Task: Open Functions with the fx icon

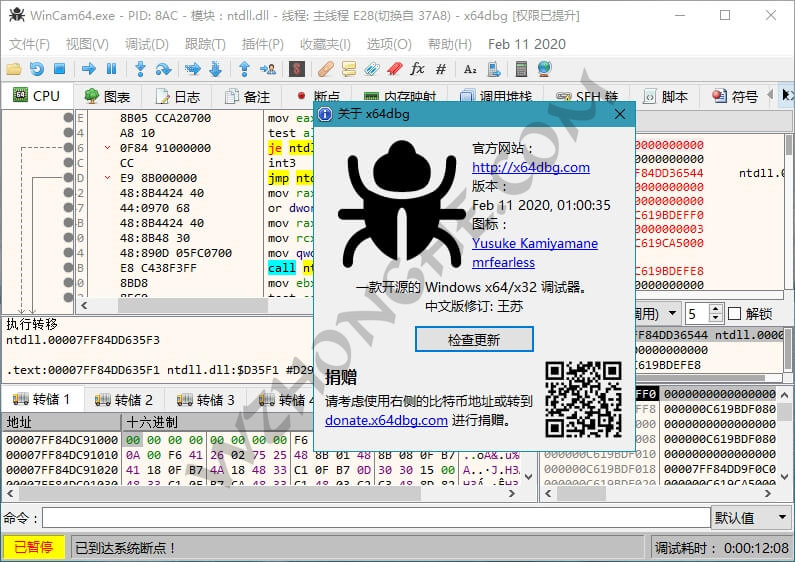Action: 417,68
